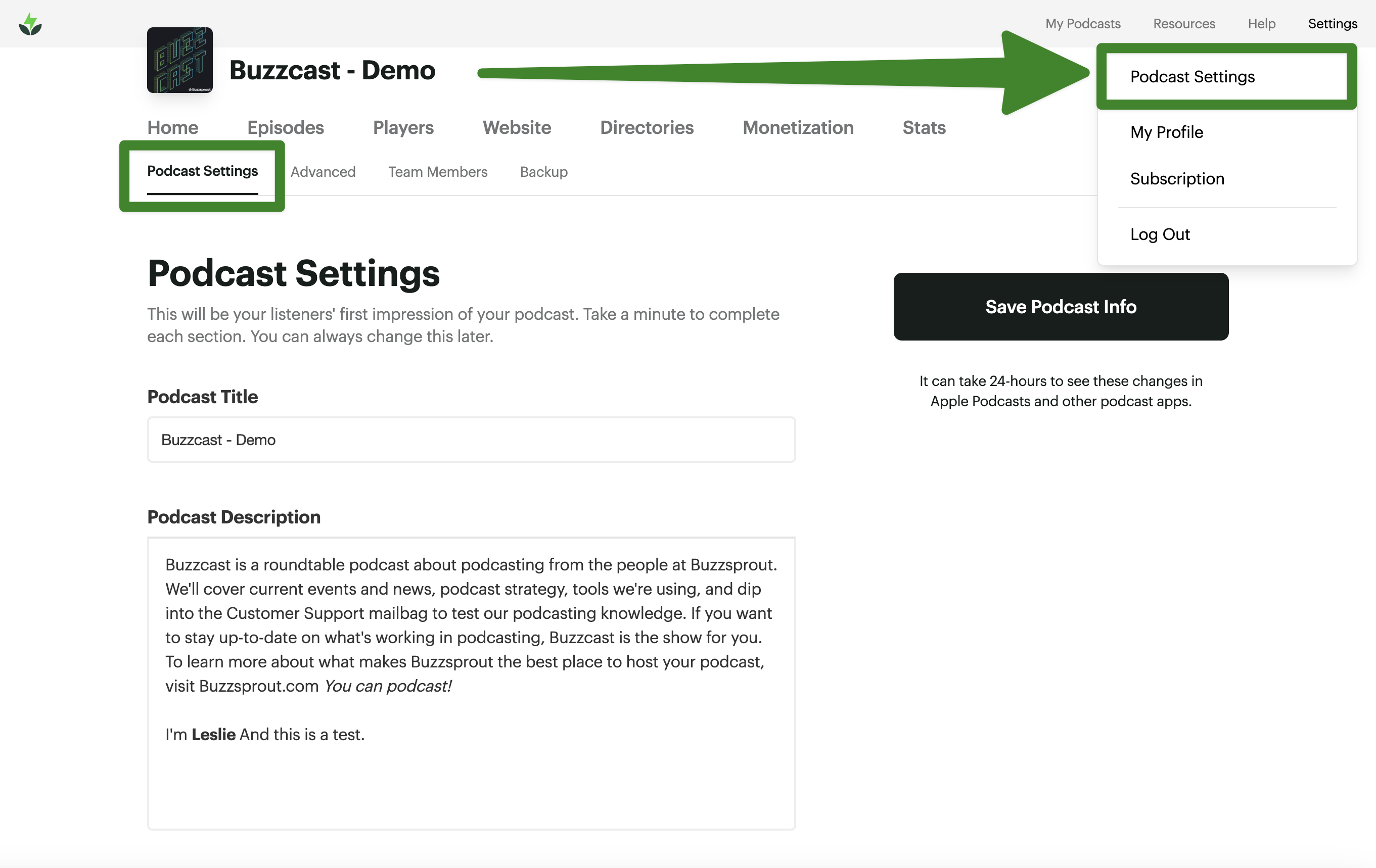Image resolution: width=1376 pixels, height=868 pixels.
Task: Open My Profile from dropdown
Action: 1166,132
